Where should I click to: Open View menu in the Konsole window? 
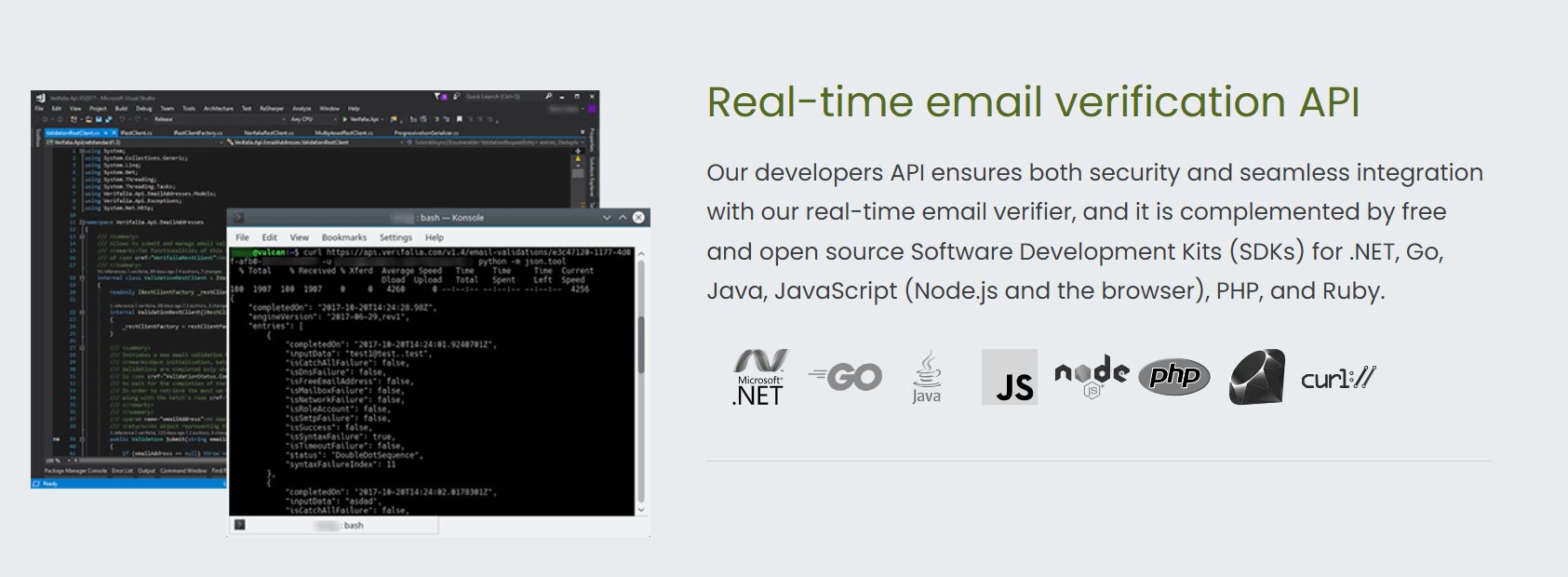300,237
